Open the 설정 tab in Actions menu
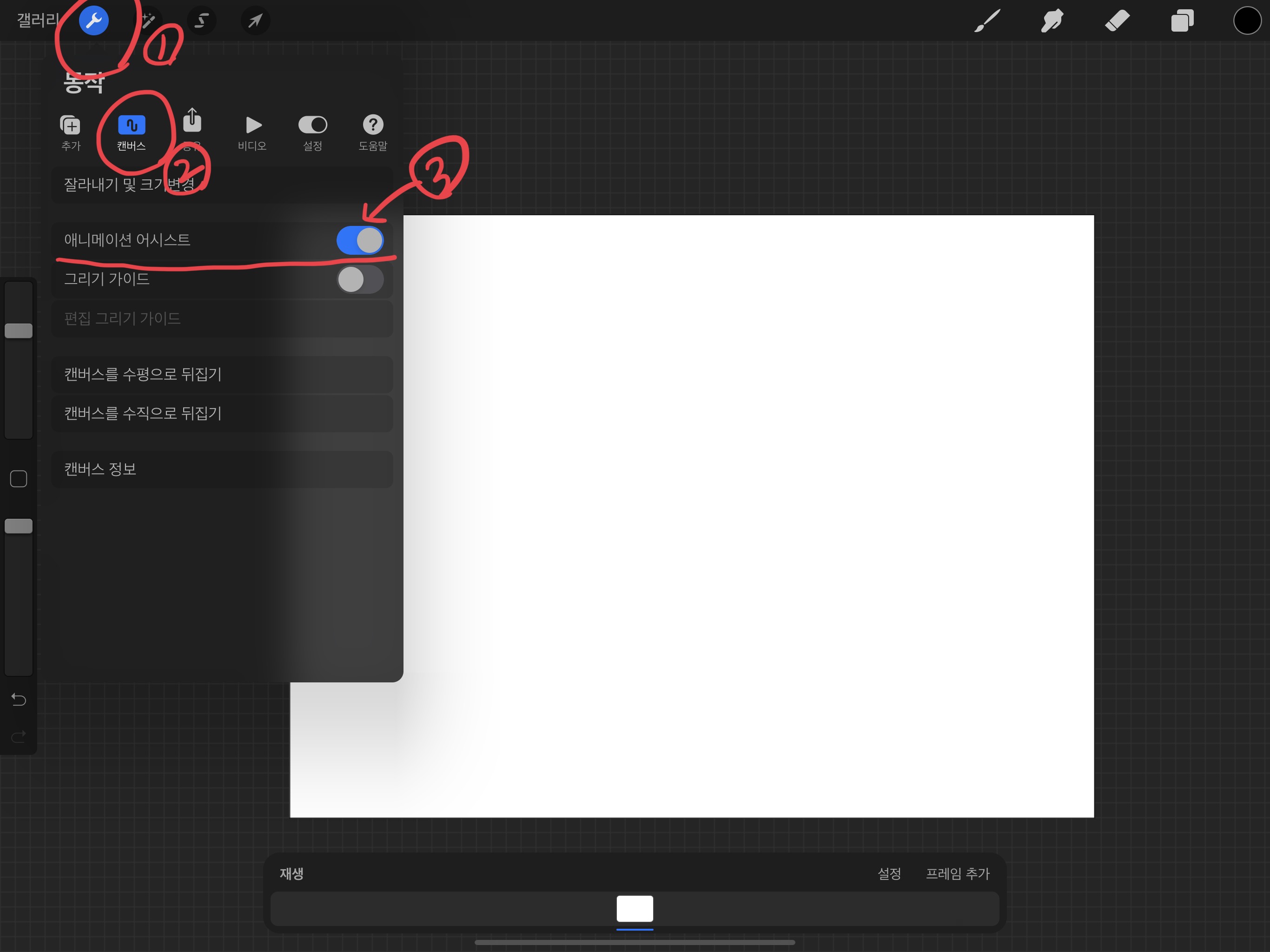Screen dimensions: 1270x952 click(x=312, y=132)
